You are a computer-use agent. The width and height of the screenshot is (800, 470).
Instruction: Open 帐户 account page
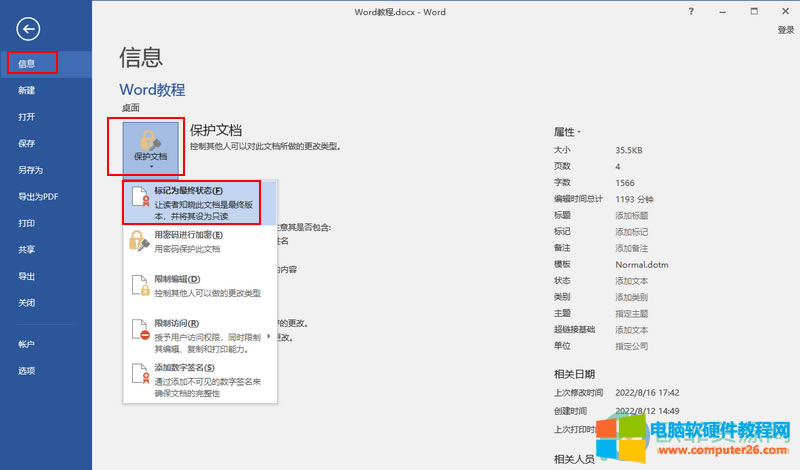pyautogui.click(x=26, y=344)
